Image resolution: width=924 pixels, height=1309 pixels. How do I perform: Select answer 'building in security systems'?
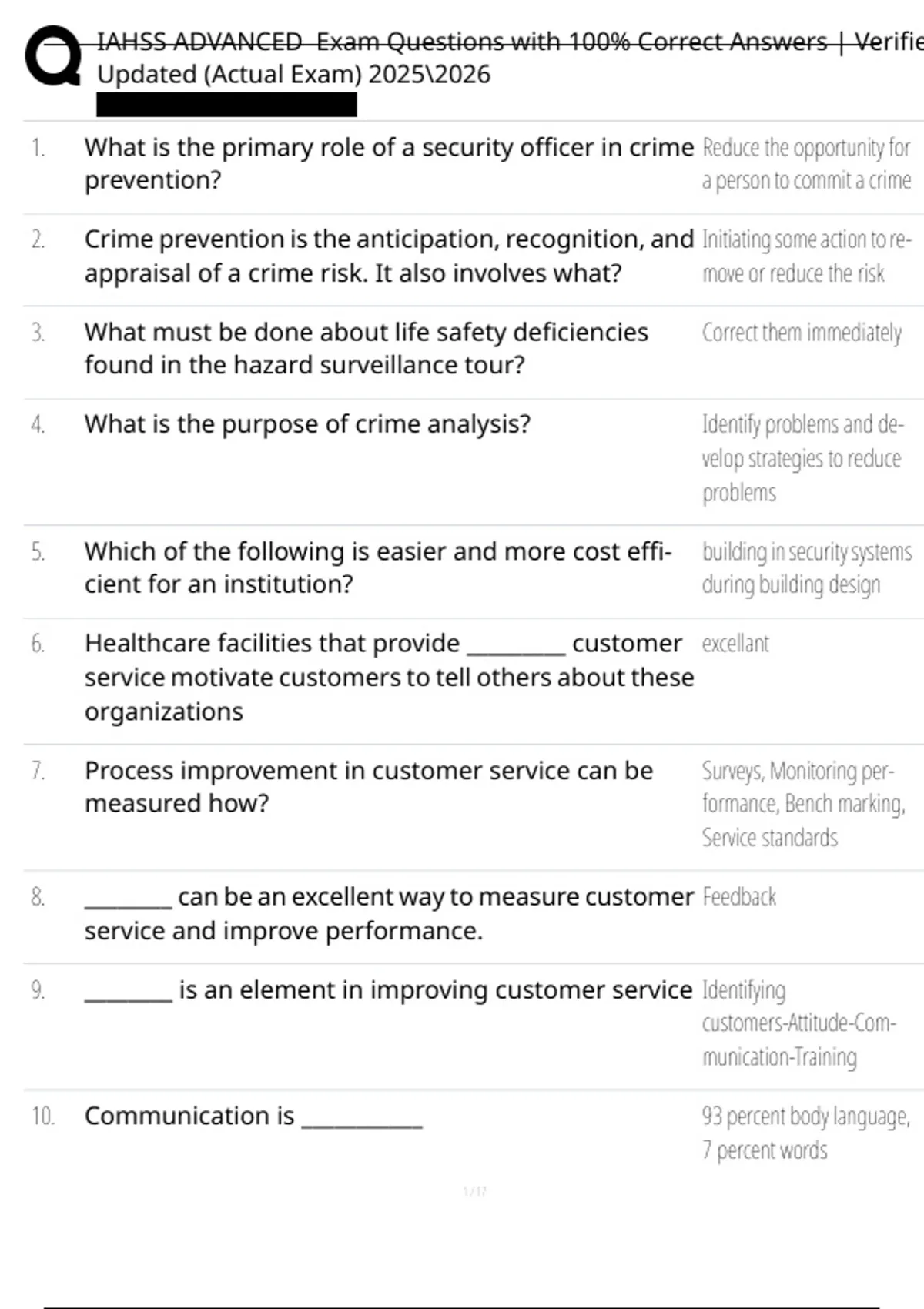tap(807, 567)
